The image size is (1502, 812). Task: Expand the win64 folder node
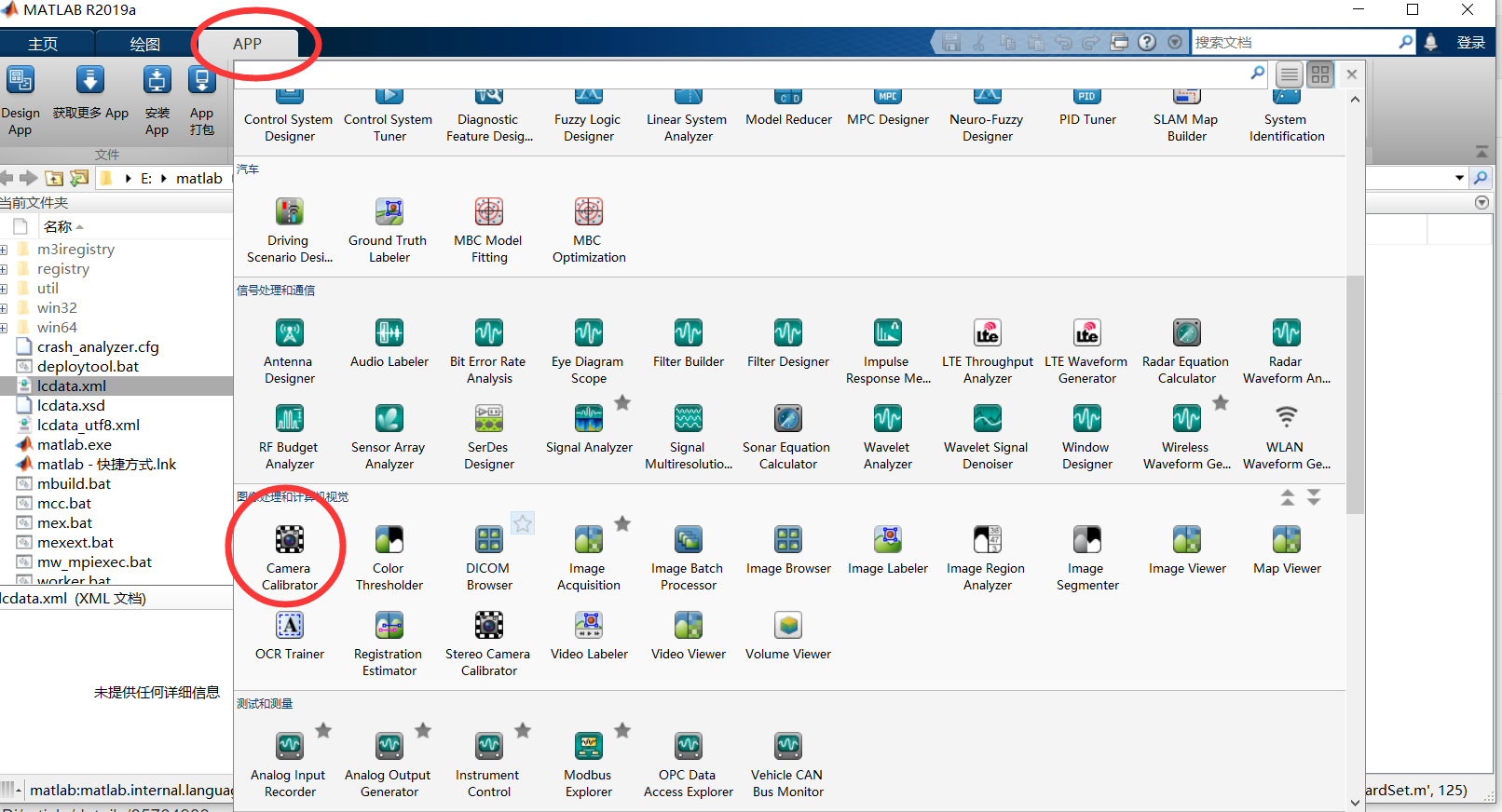click(4, 328)
